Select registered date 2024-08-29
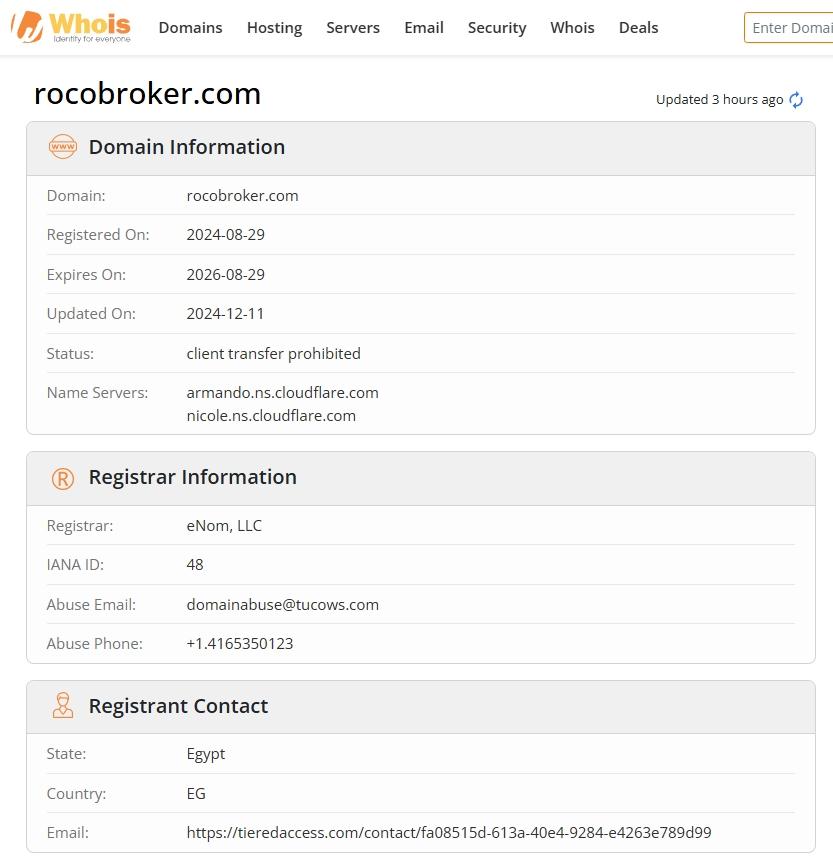 (x=226, y=235)
